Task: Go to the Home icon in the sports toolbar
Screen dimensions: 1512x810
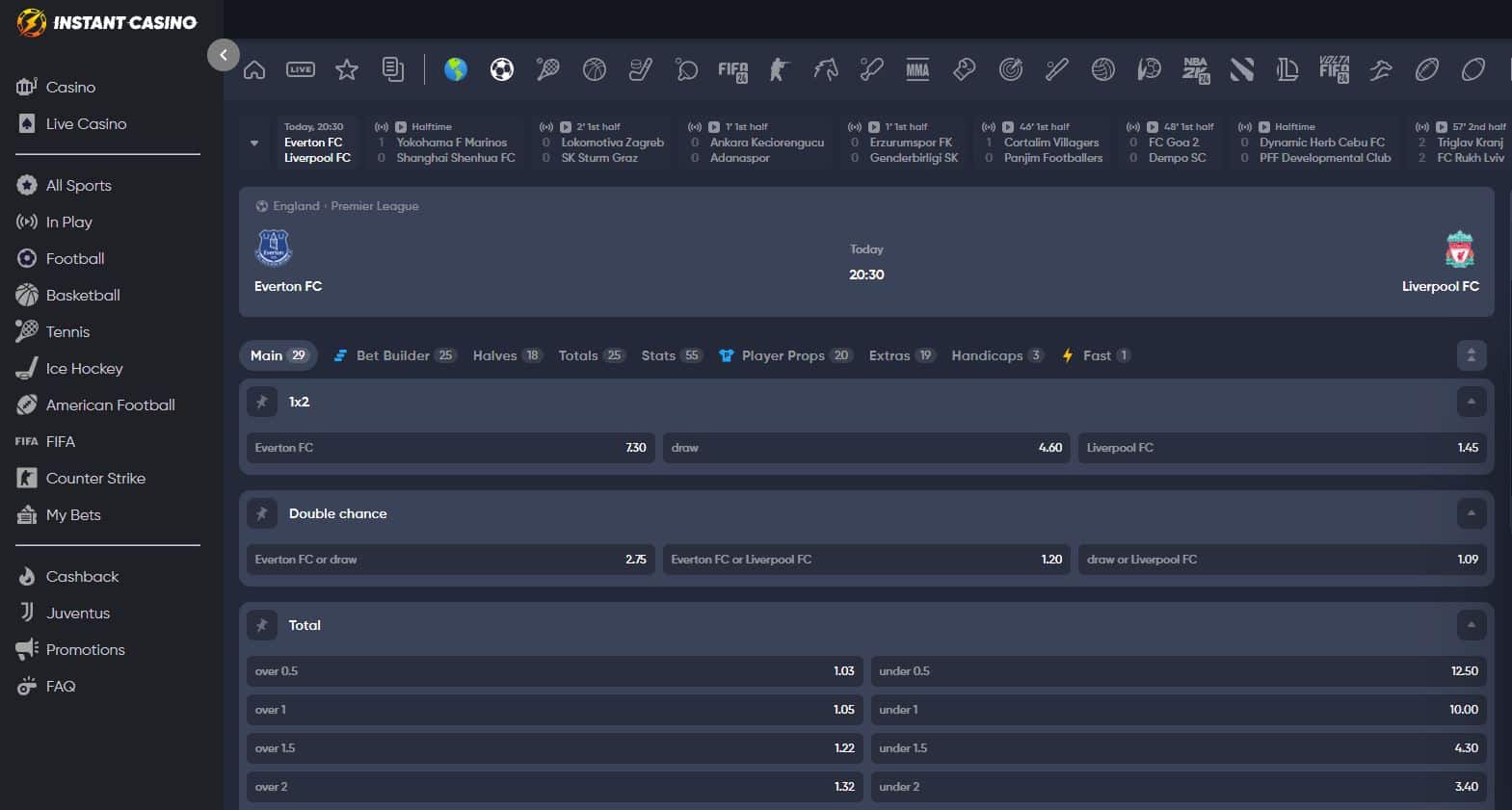Action: 254,69
